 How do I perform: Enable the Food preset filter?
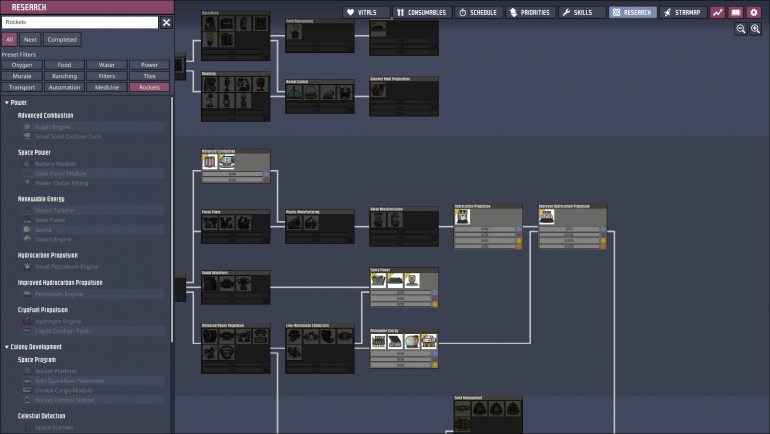tap(64, 65)
